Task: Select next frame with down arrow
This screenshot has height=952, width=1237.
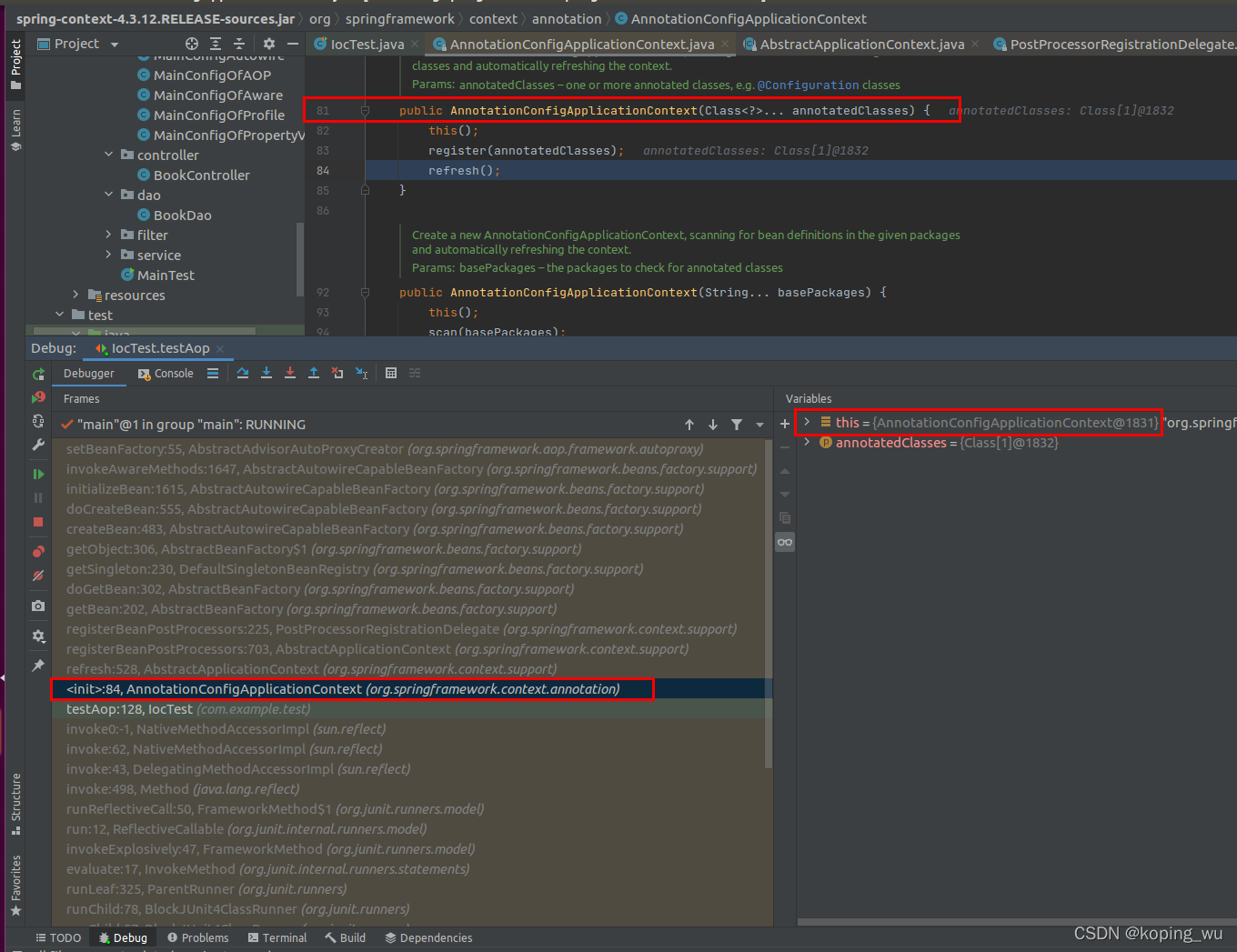Action: click(713, 425)
